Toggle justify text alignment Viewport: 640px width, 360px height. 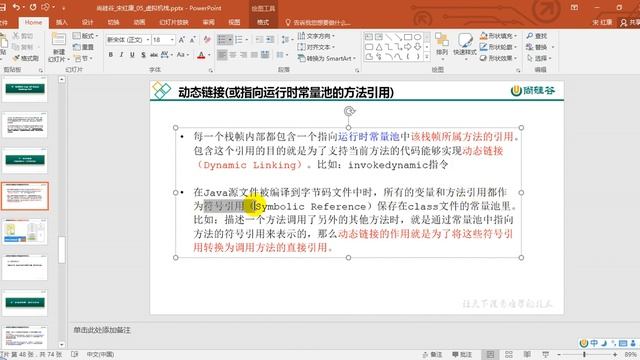click(254, 55)
